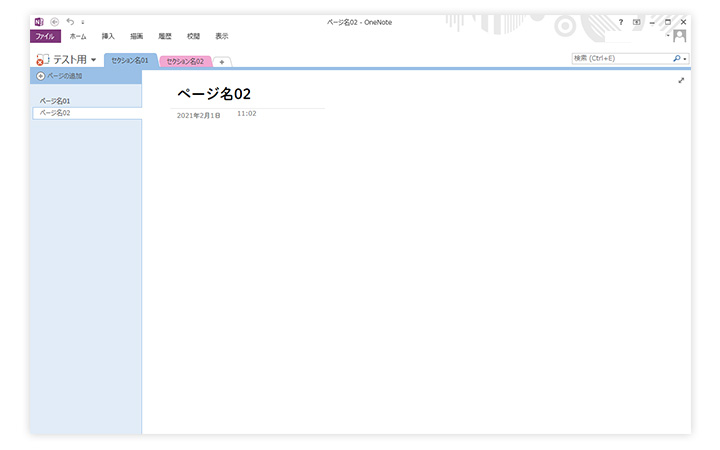The height and width of the screenshot is (450, 720).
Task: Maximize the OneNote window
Action: [x=668, y=22]
